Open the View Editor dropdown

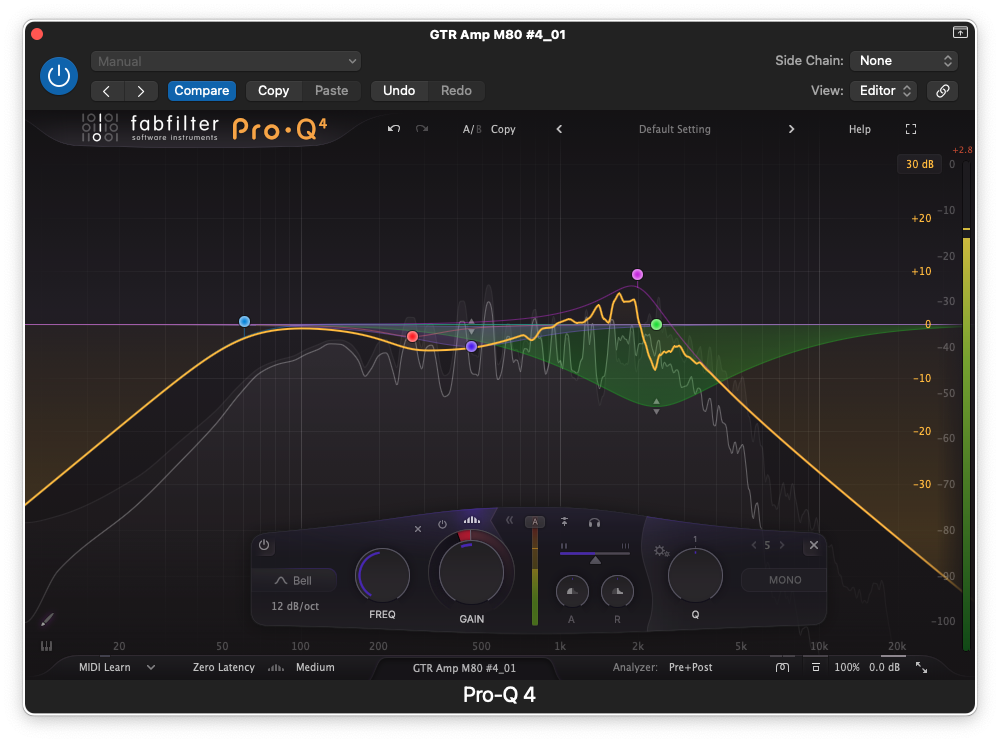click(882, 91)
